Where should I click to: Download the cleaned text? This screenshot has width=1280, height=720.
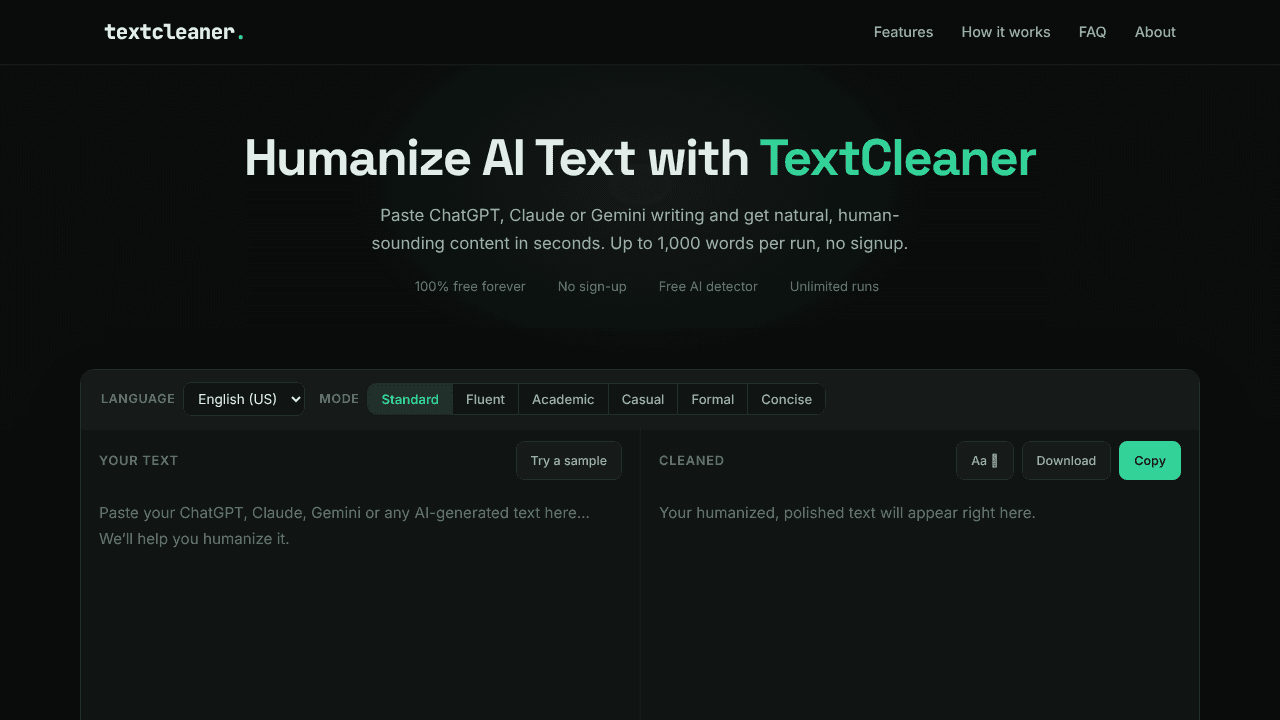[x=1066, y=461]
